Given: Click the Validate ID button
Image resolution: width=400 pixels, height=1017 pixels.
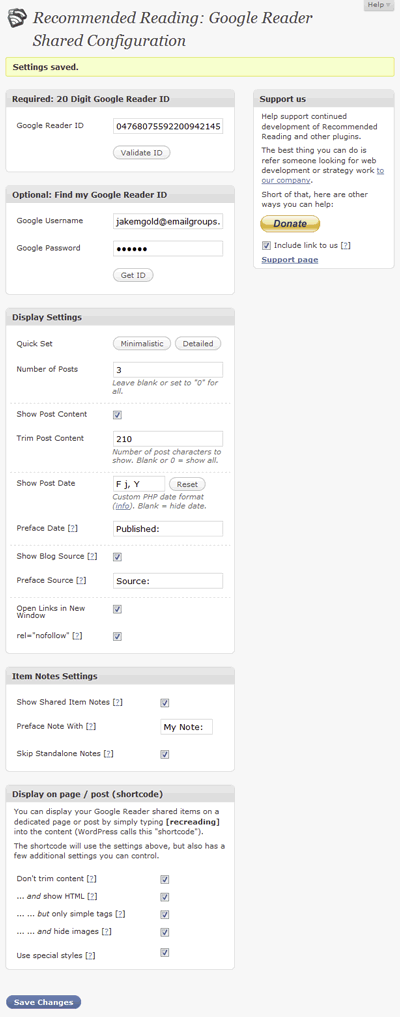Looking at the screenshot, I should point(142,152).
